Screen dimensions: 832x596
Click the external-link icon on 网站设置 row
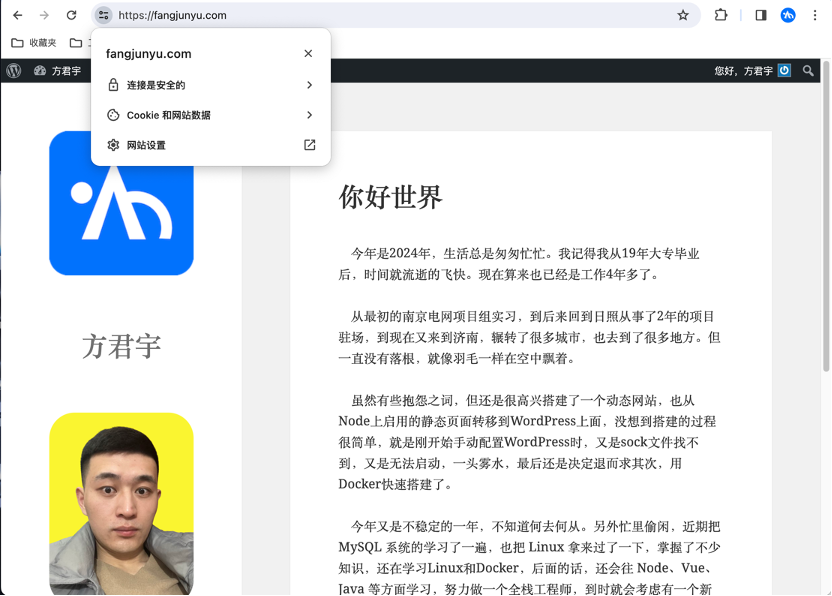tap(309, 145)
